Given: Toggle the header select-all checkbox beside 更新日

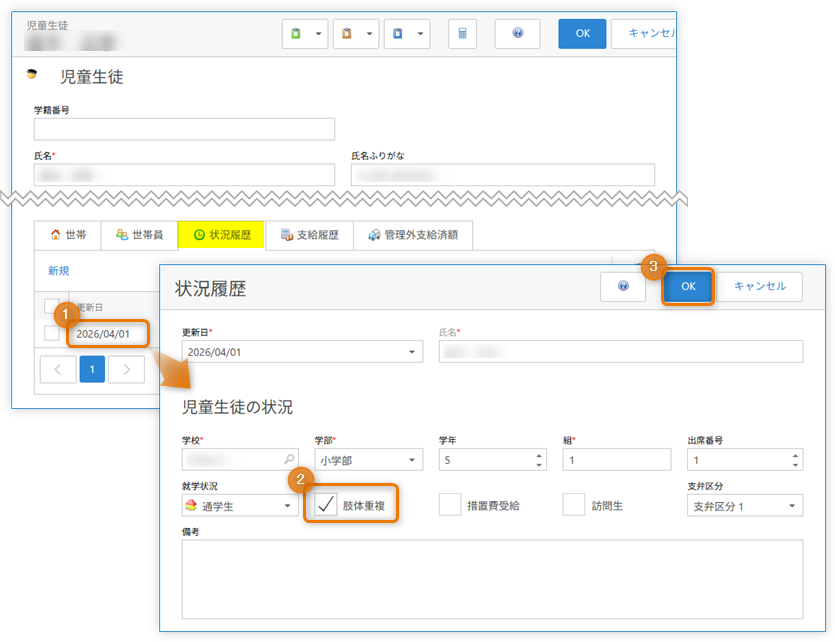Looking at the screenshot, I should tap(52, 306).
